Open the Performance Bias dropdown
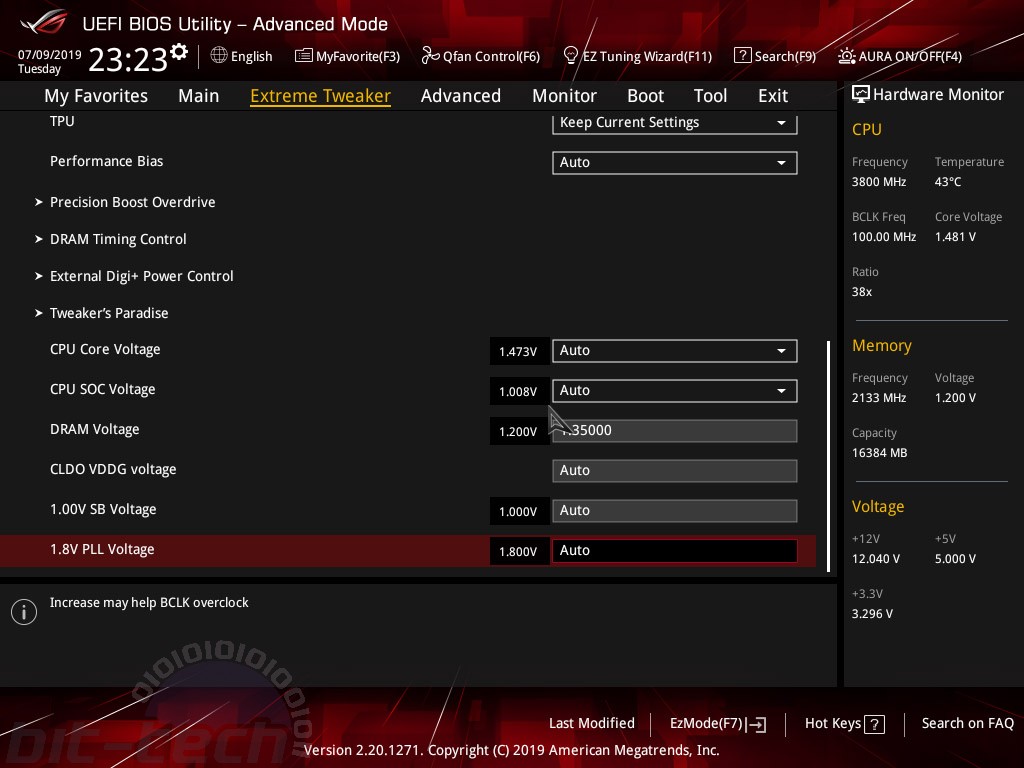This screenshot has height=768, width=1024. pyautogui.click(x=675, y=163)
